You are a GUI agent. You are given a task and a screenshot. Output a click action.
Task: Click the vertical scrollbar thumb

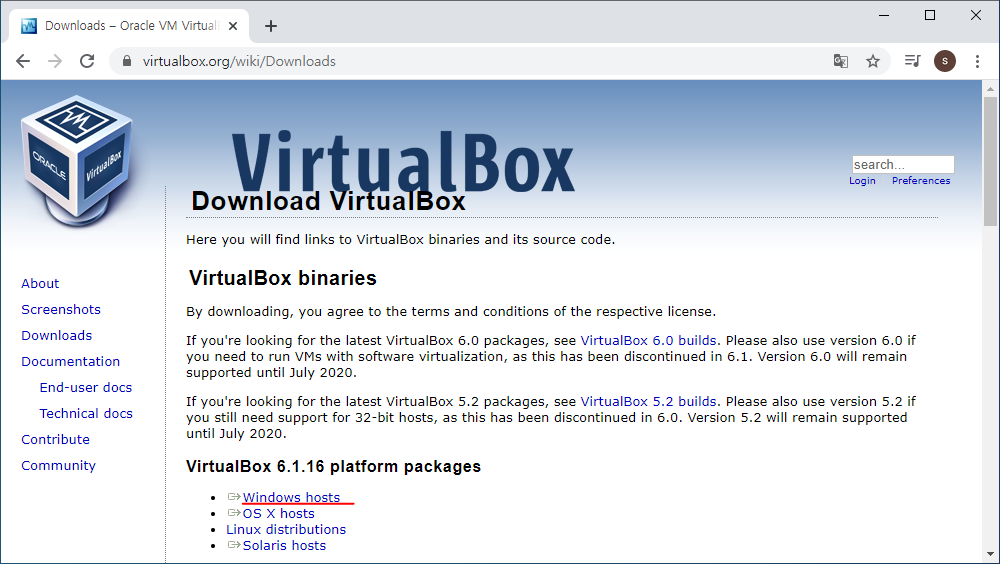coord(990,161)
